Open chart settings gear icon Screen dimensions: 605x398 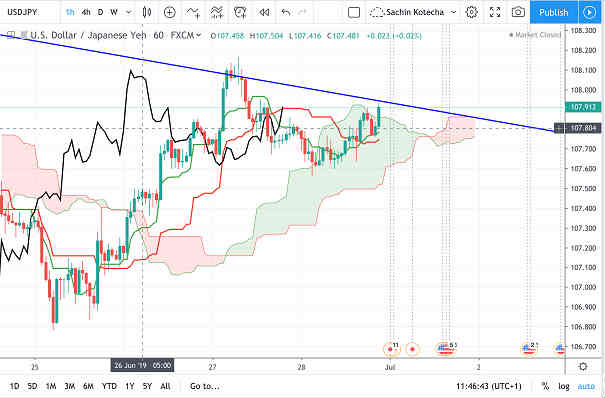[471, 12]
